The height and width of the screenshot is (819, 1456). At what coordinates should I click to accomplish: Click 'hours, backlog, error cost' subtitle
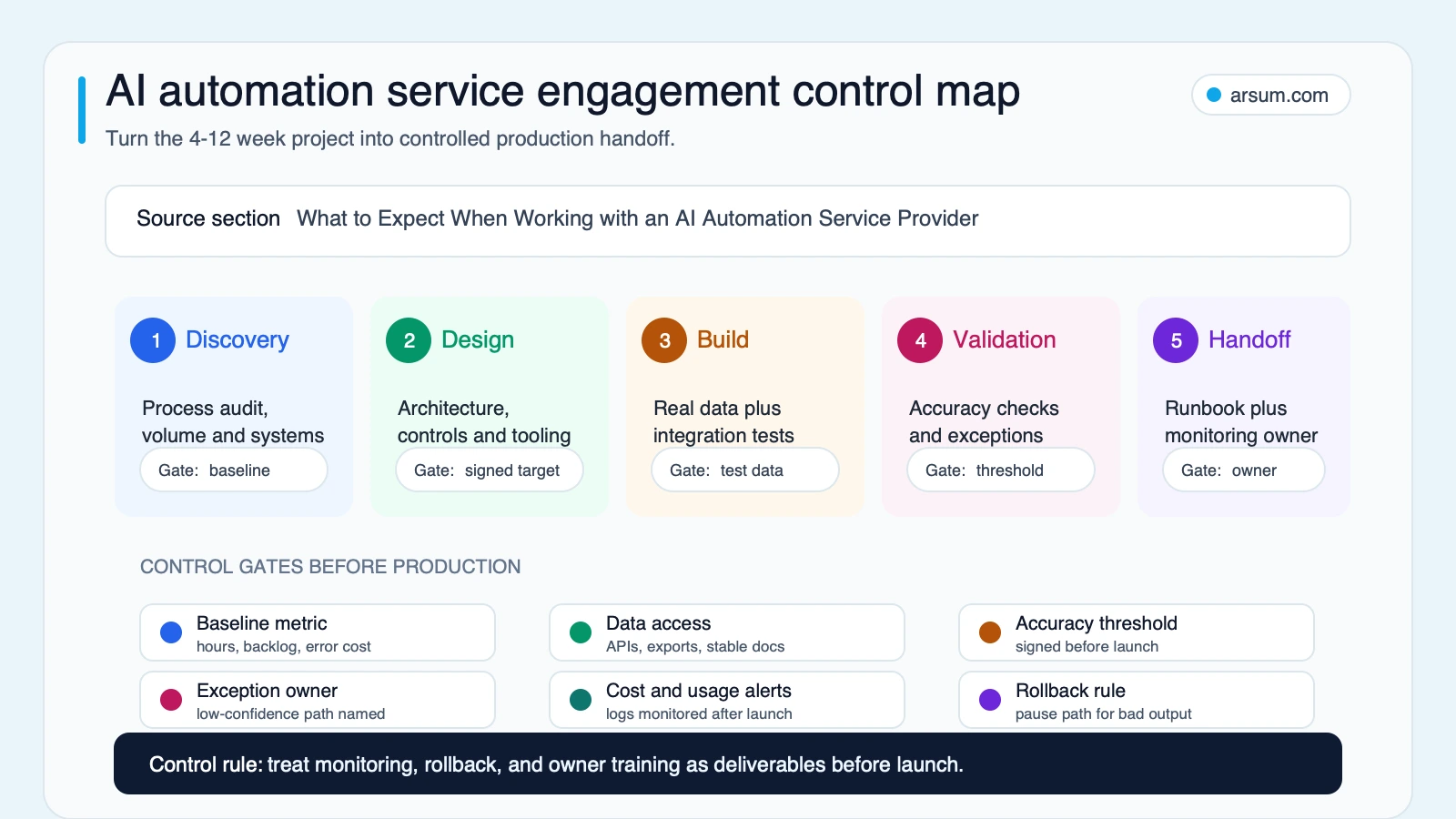click(284, 647)
